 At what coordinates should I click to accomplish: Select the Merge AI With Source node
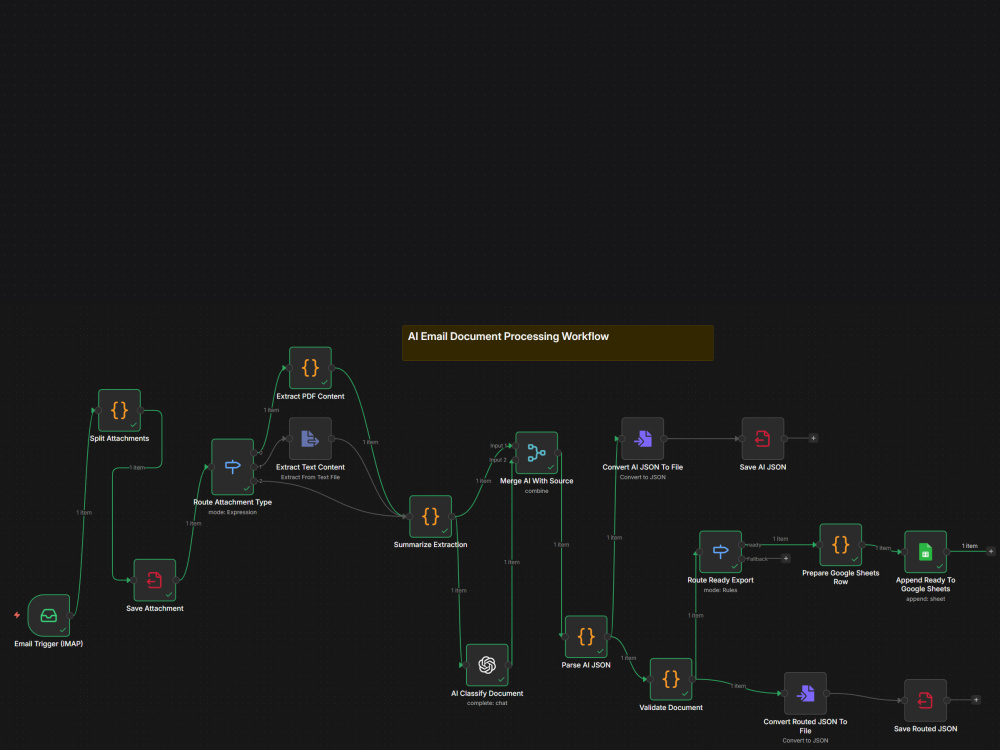[x=536, y=453]
